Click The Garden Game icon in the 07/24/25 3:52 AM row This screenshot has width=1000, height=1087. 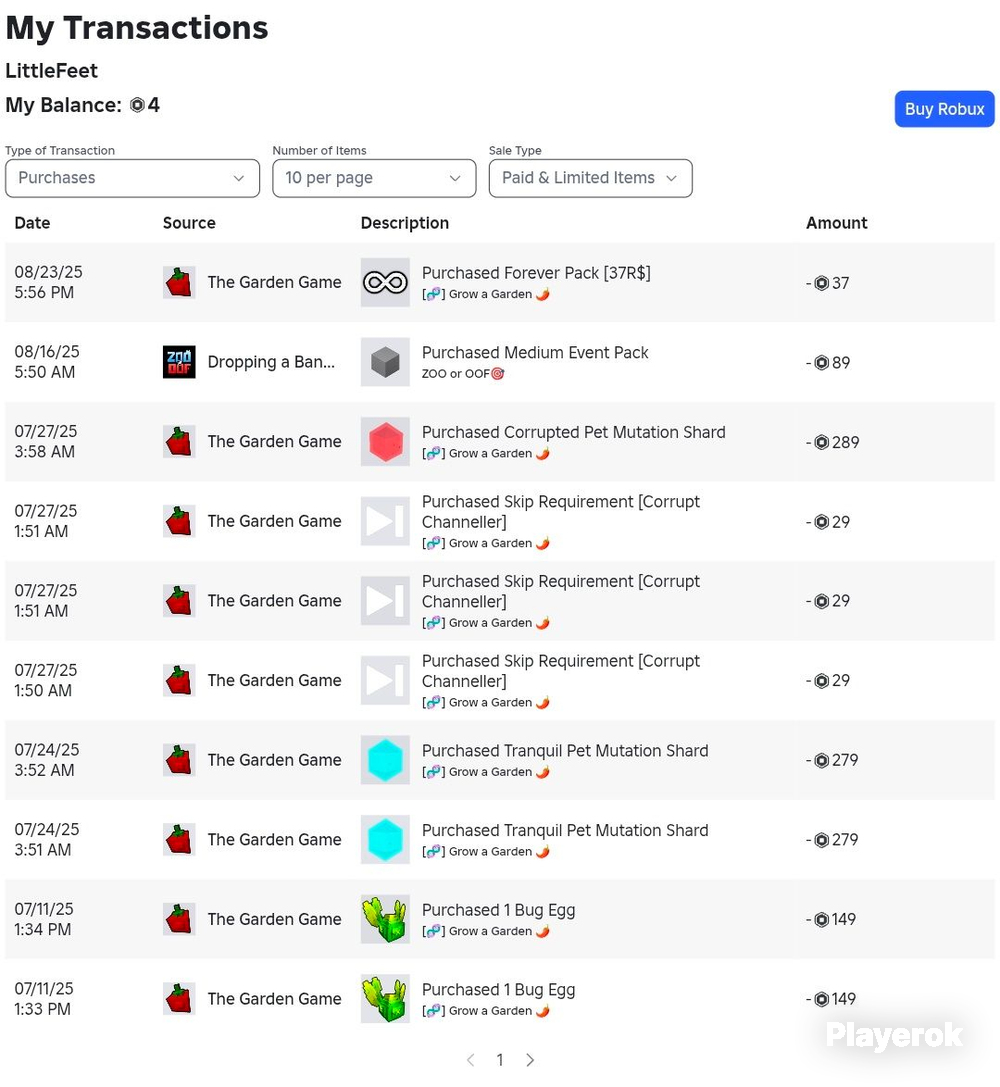(179, 760)
